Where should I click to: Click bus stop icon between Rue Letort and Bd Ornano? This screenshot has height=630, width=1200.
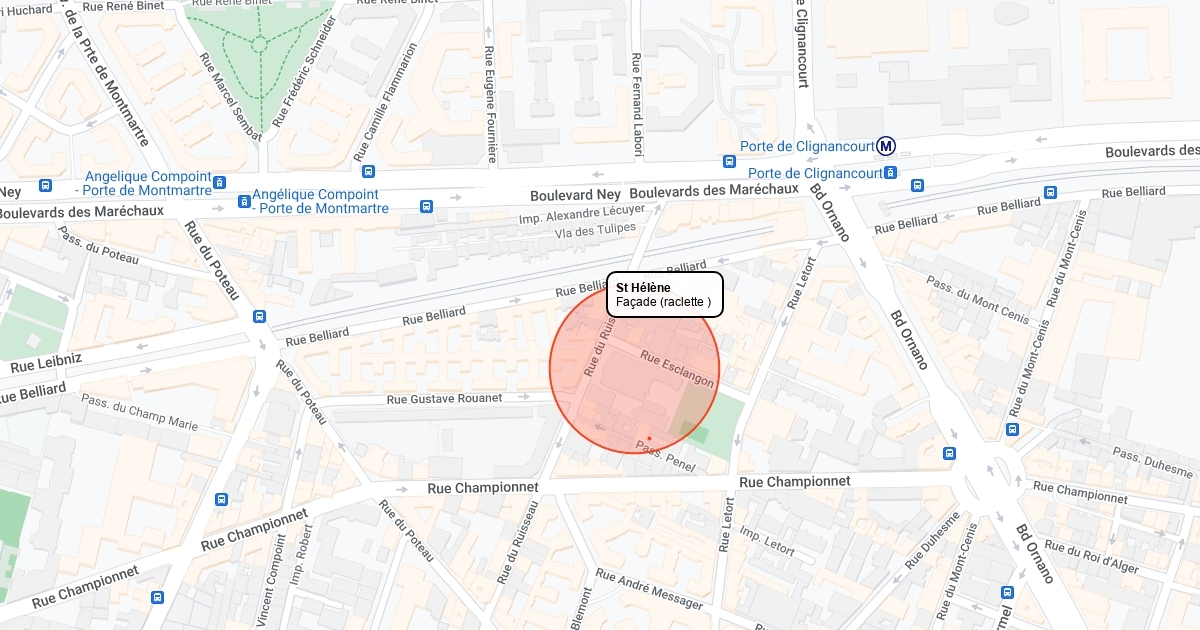tap(949, 453)
